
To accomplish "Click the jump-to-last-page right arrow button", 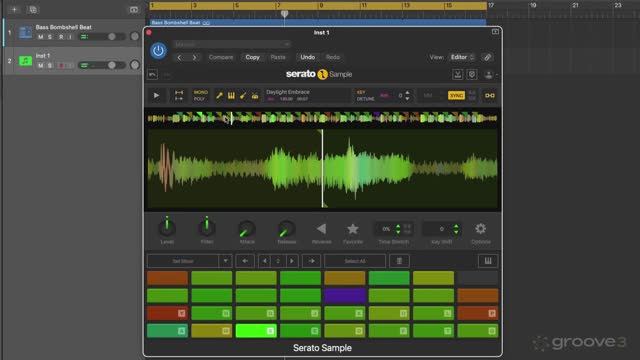I will pyautogui.click(x=311, y=261).
